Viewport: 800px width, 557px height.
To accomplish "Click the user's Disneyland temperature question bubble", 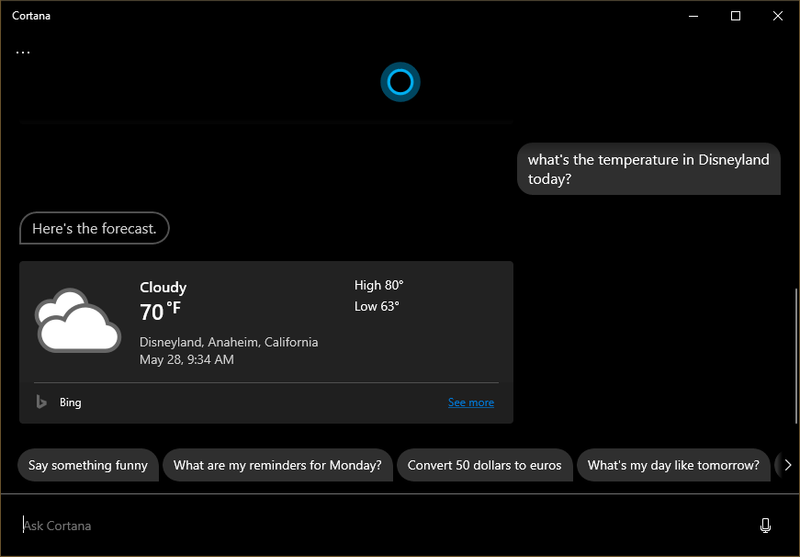I will click(648, 169).
